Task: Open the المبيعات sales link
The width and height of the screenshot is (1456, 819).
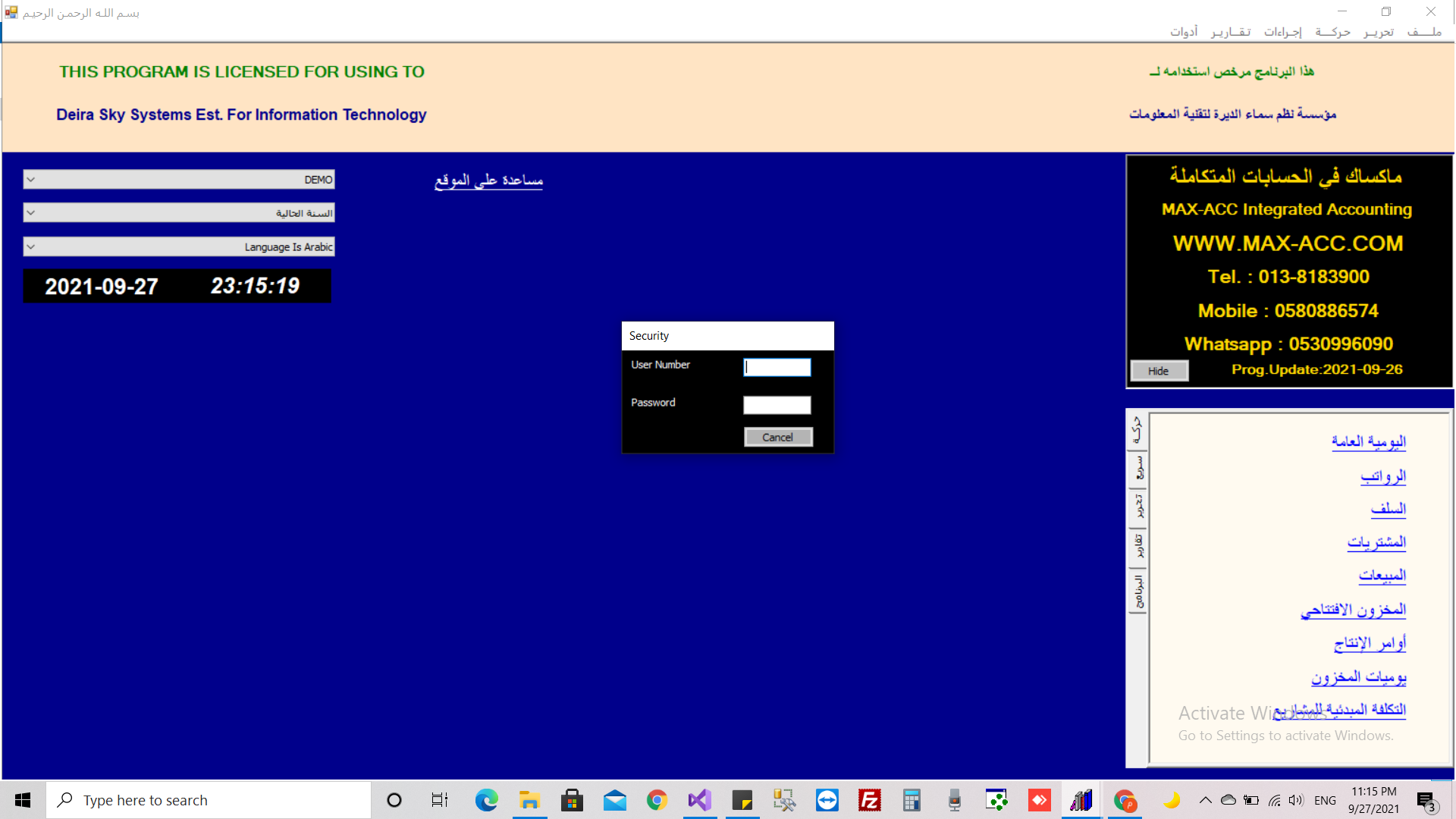Action: (1382, 576)
